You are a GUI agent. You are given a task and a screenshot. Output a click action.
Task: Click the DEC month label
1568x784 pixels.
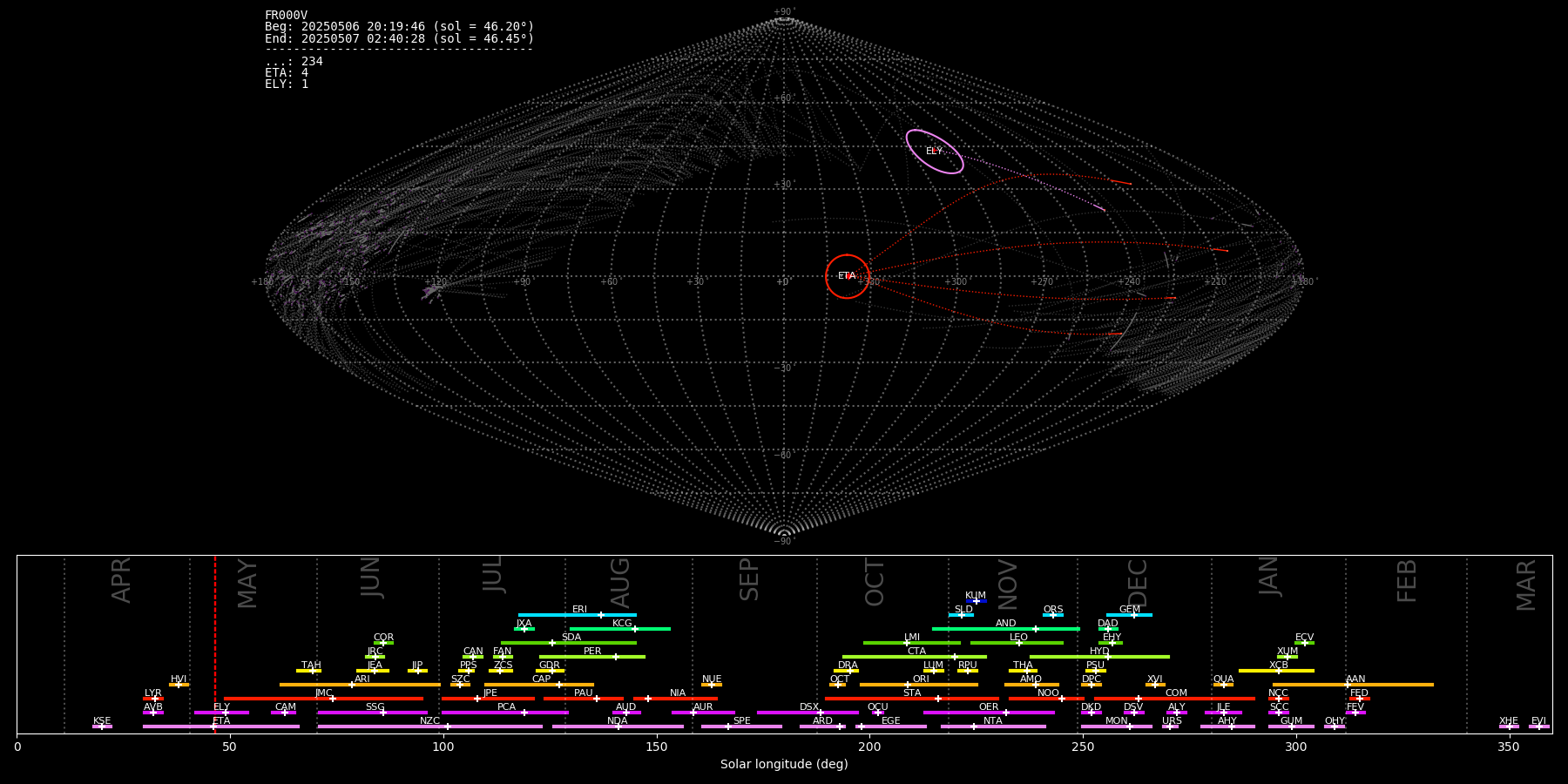pyautogui.click(x=1138, y=583)
